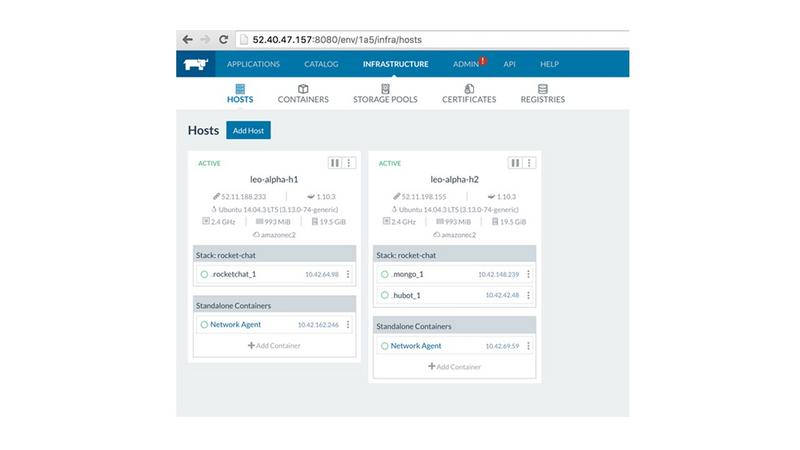Image resolution: width=800 pixels, height=450 pixels.
Task: Open the API menu
Action: 509,64
